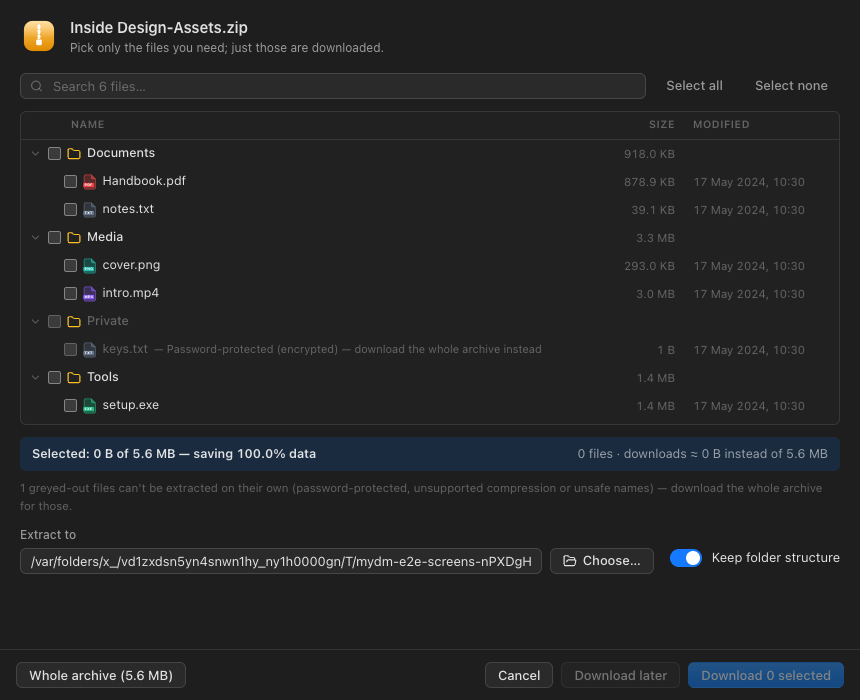The image size is (860, 700).
Task: Focus the Search 6 files field
Action: coord(333,86)
